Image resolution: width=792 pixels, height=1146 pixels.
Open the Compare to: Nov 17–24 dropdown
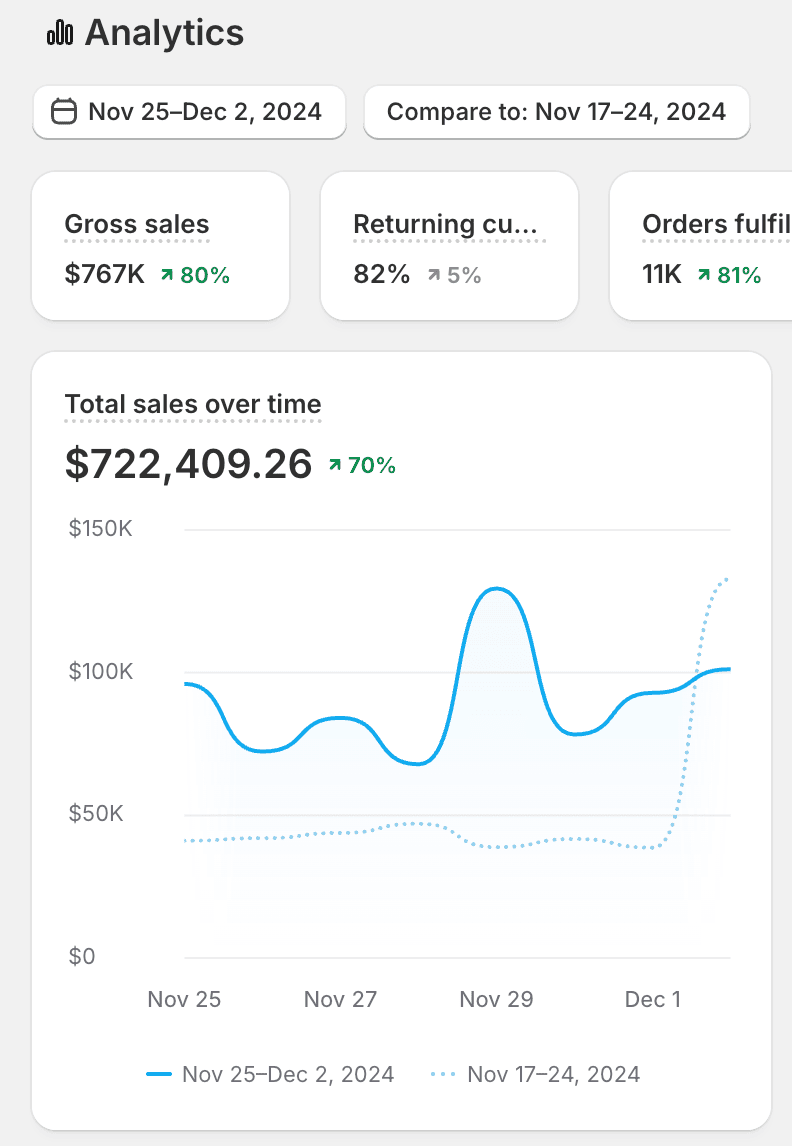[x=556, y=111]
